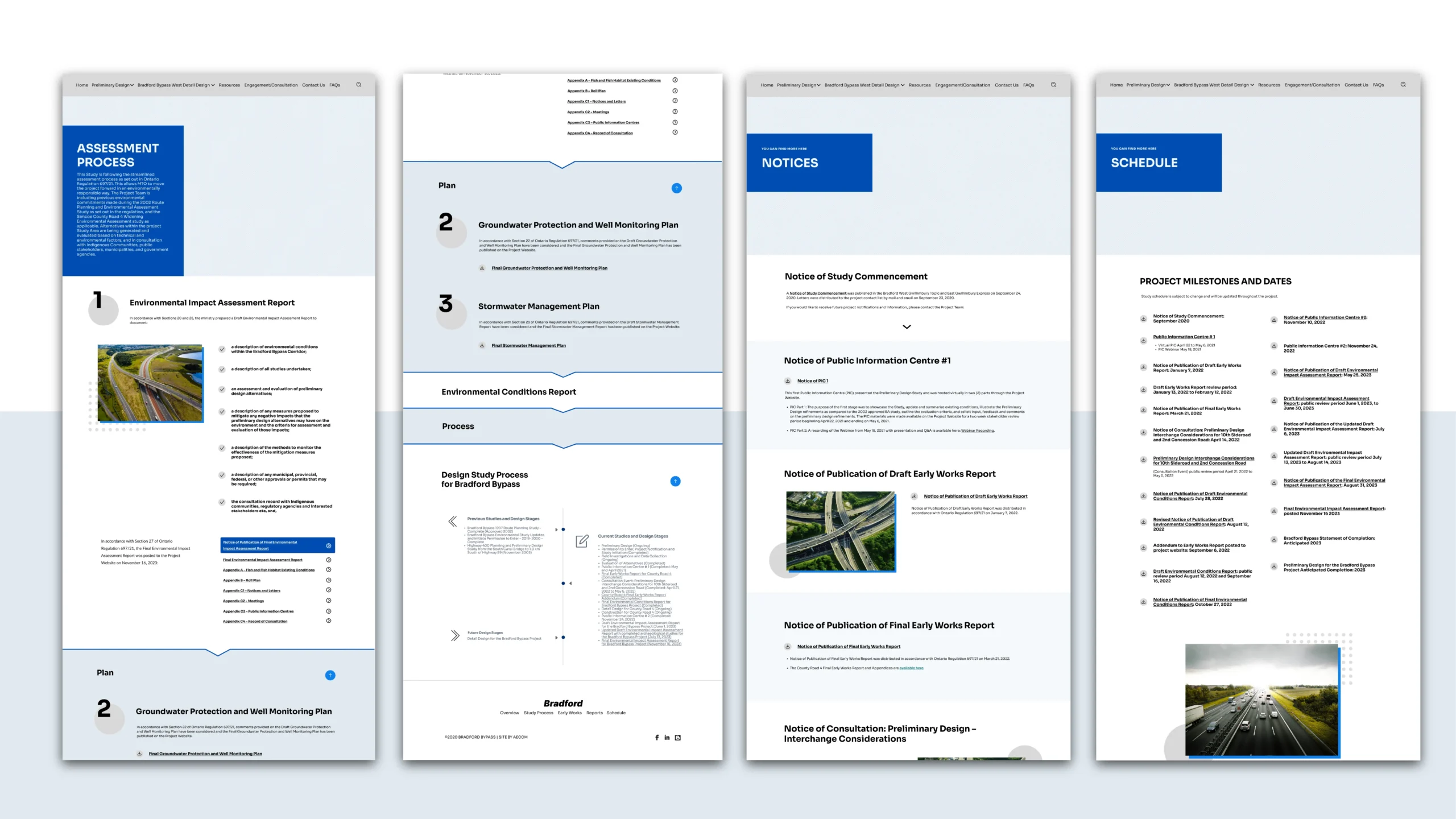Click download icon beside Final Stormwater Management Plan
Viewport: 1456px width, 819px height.
tap(482, 345)
